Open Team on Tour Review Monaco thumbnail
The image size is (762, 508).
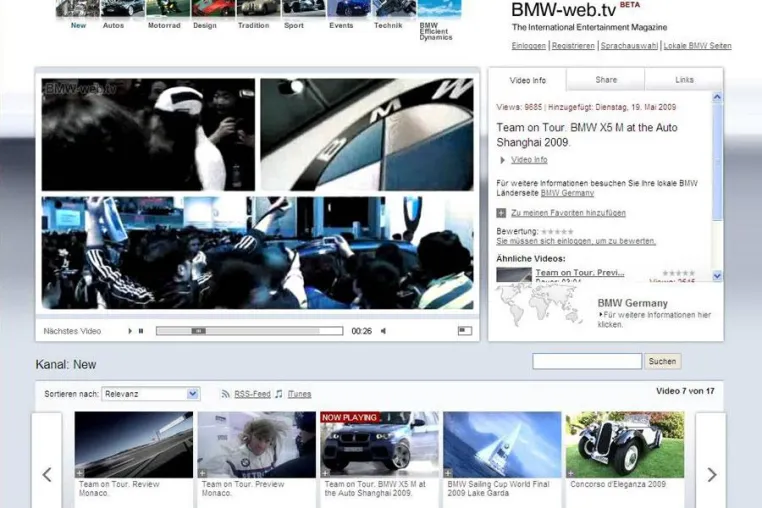click(134, 445)
